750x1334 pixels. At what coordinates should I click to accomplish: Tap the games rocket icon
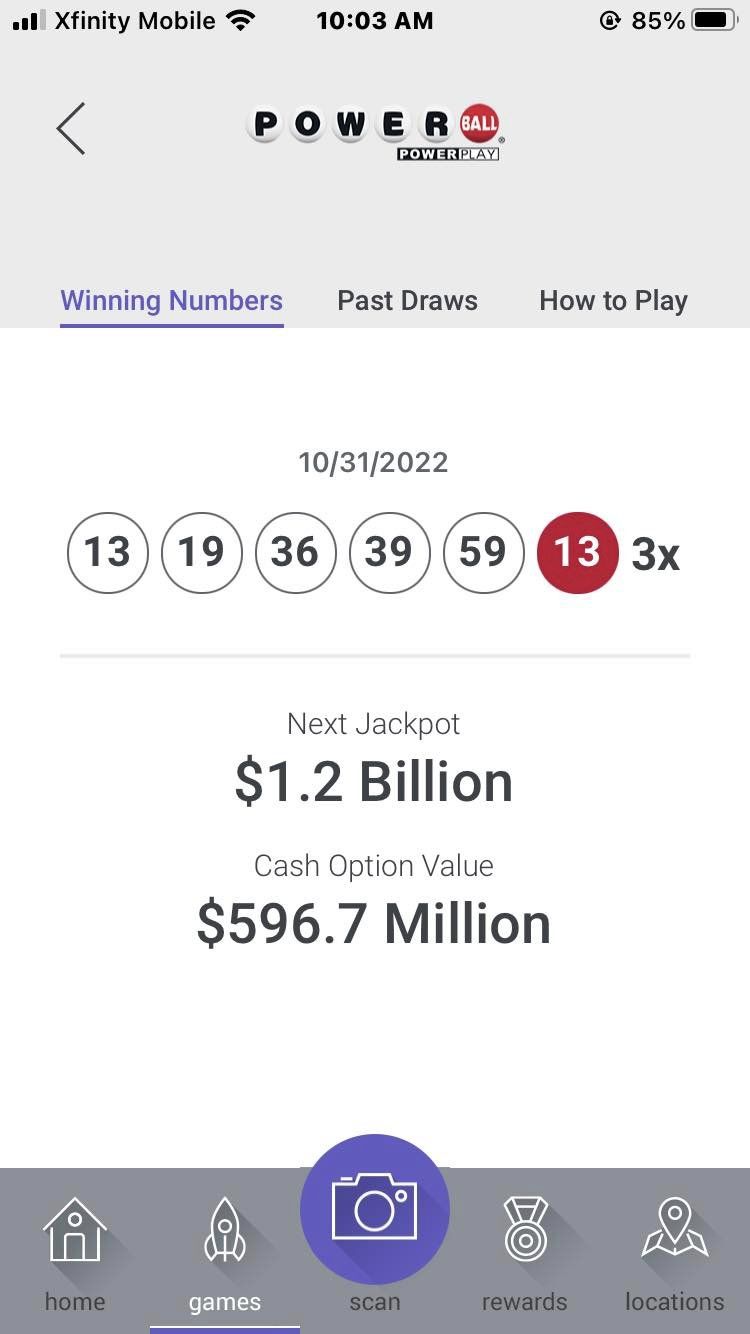point(225,1230)
